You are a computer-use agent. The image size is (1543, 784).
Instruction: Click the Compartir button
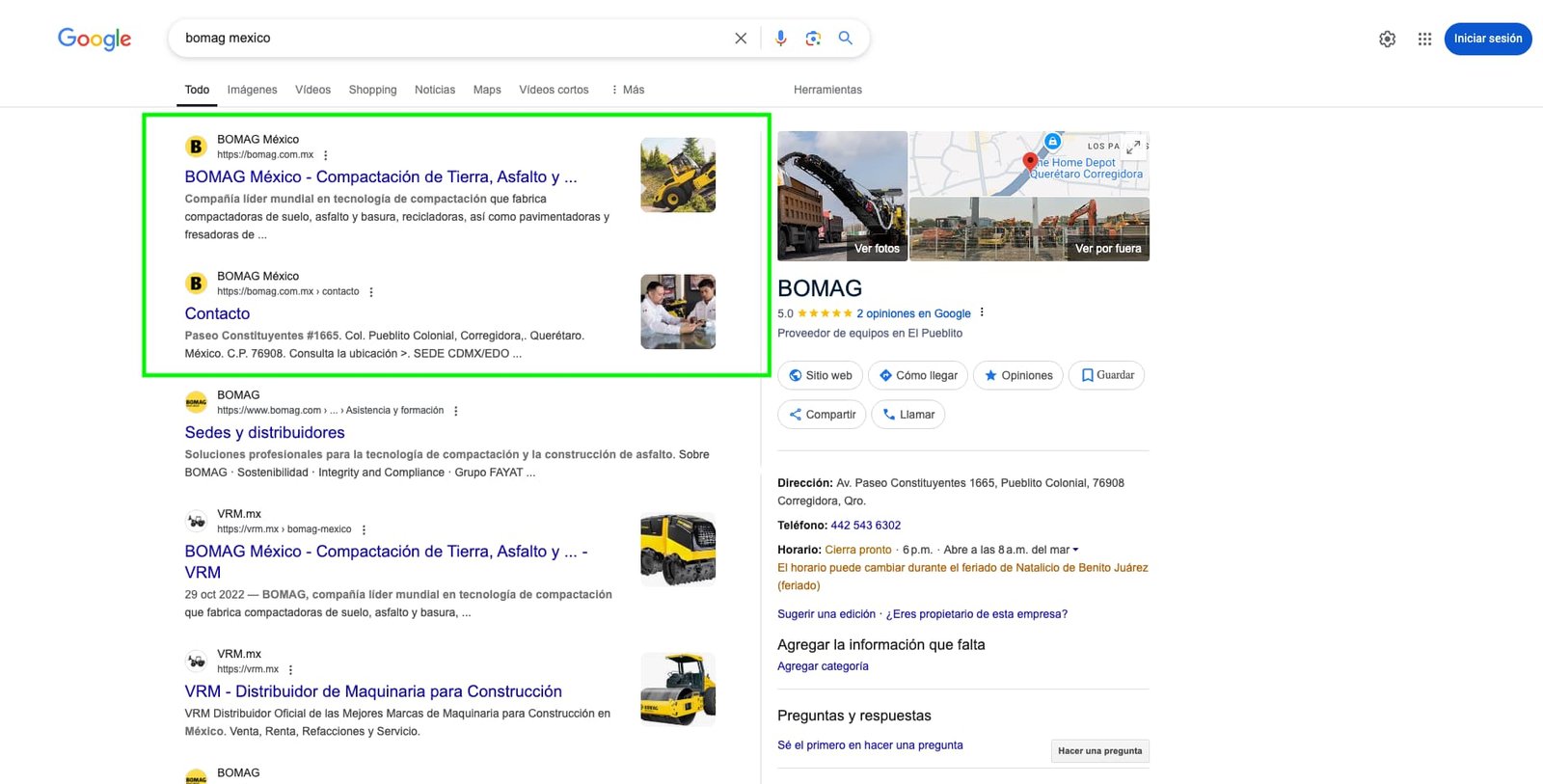click(x=823, y=415)
